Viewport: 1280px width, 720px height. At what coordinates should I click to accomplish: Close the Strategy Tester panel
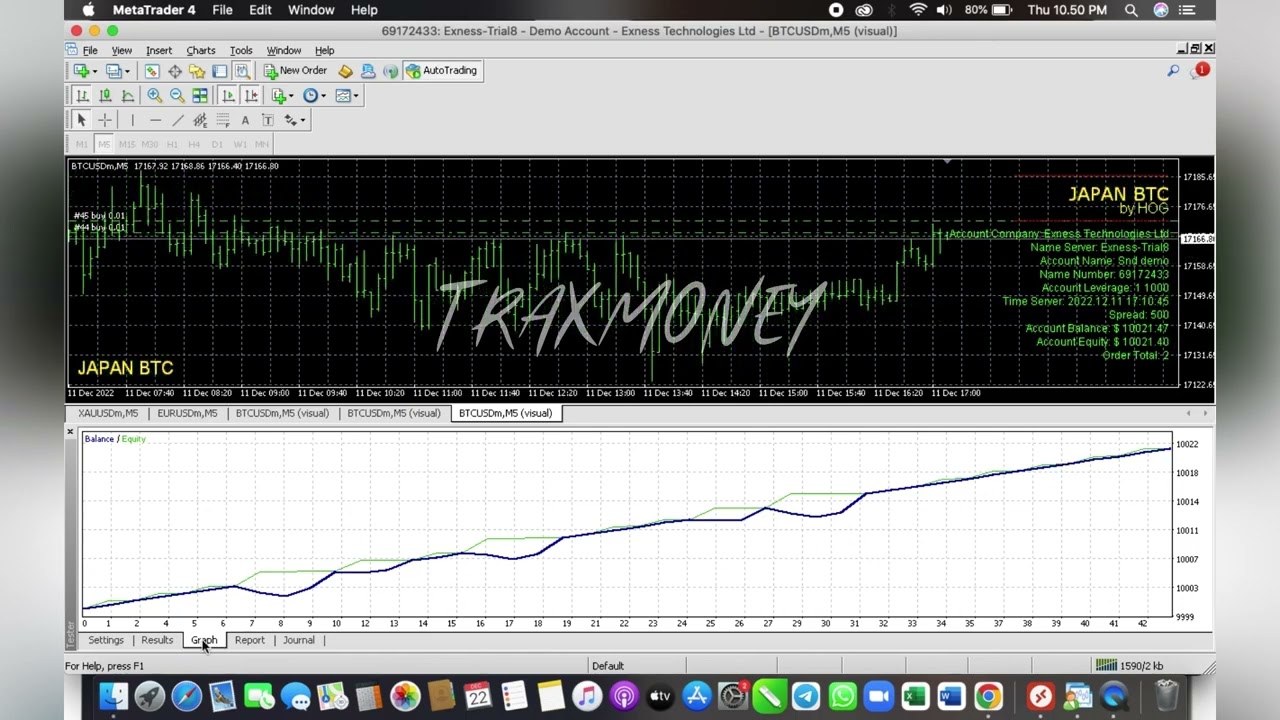click(x=70, y=432)
